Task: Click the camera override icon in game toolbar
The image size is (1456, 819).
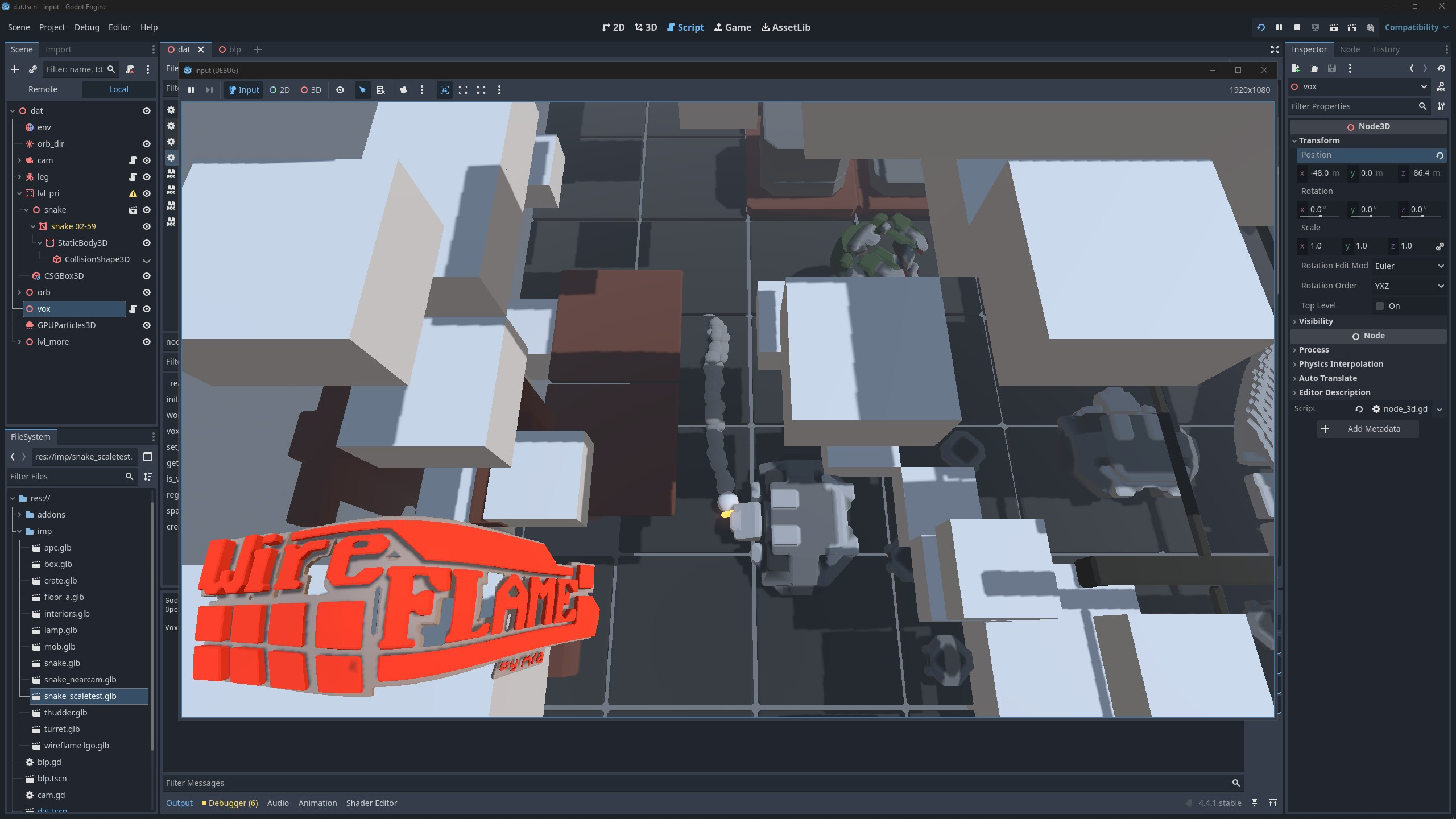Action: (404, 90)
